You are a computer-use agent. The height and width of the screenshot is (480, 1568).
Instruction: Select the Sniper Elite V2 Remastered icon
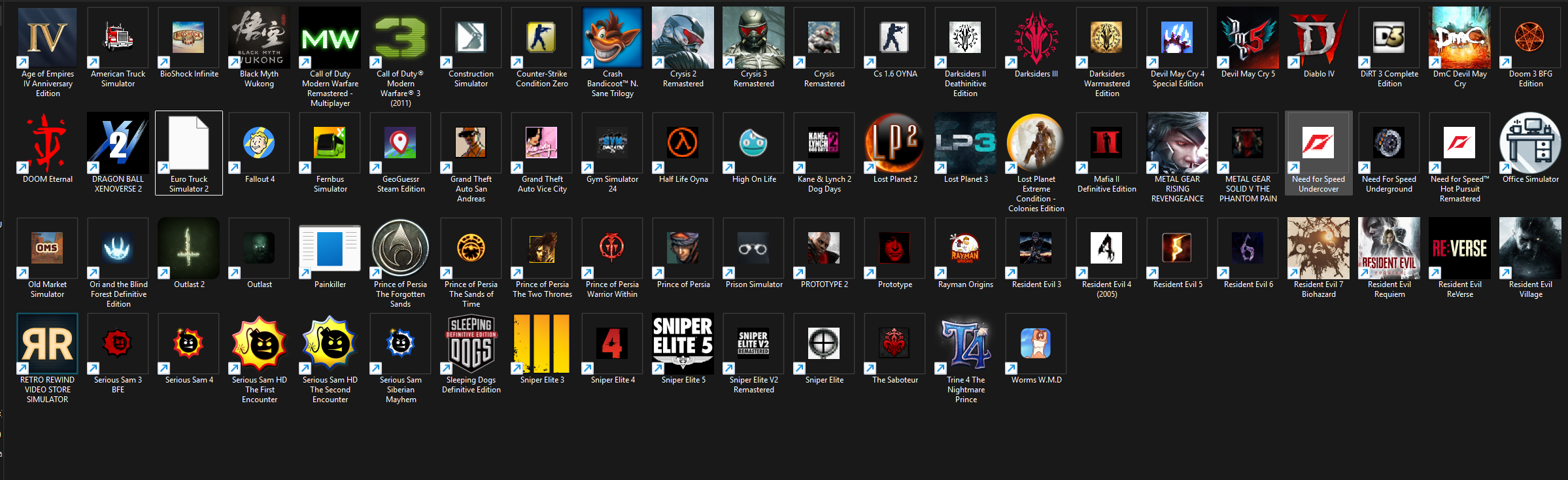click(x=753, y=344)
